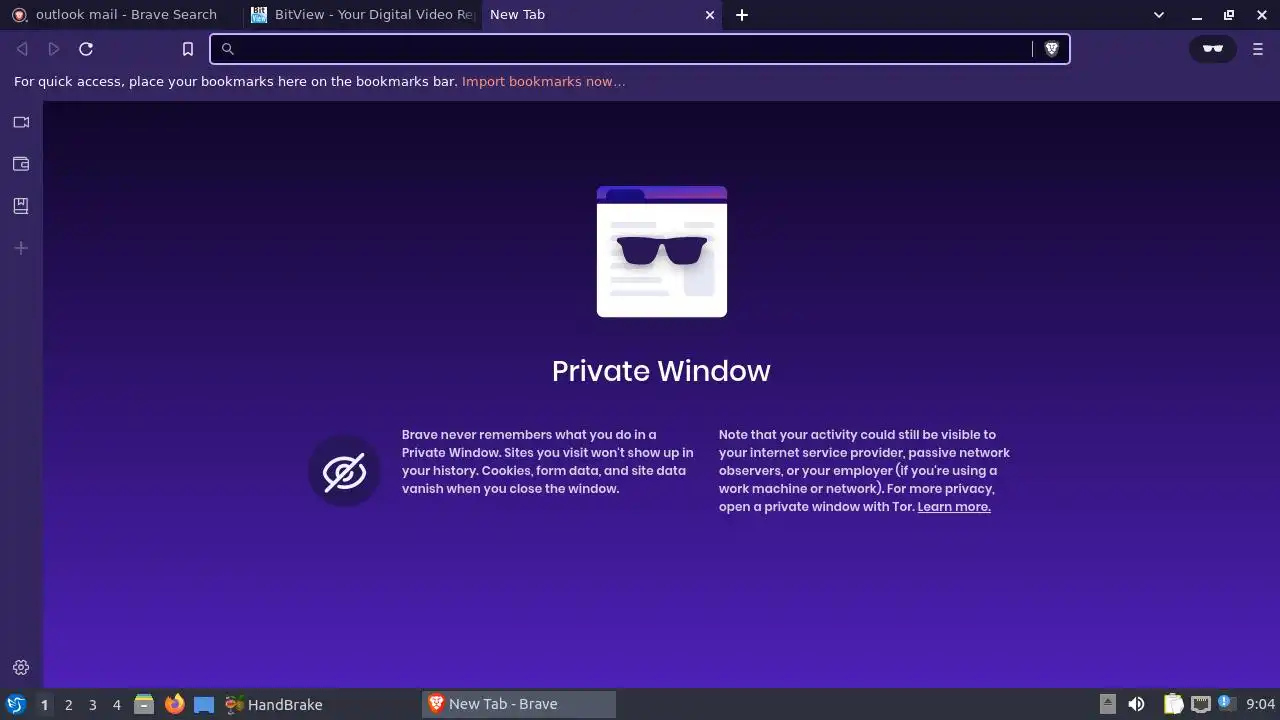The width and height of the screenshot is (1280, 720).
Task: Select the New Tab - Brave taskbar entry
Action: click(x=518, y=705)
